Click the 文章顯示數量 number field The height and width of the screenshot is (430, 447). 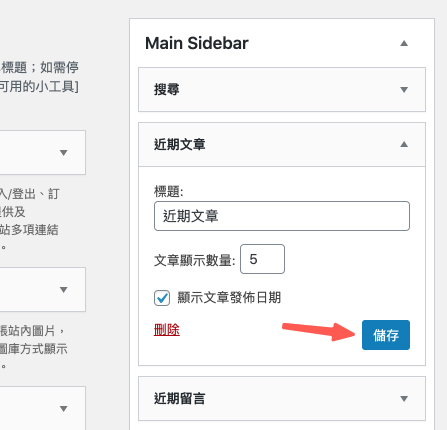[x=262, y=259]
